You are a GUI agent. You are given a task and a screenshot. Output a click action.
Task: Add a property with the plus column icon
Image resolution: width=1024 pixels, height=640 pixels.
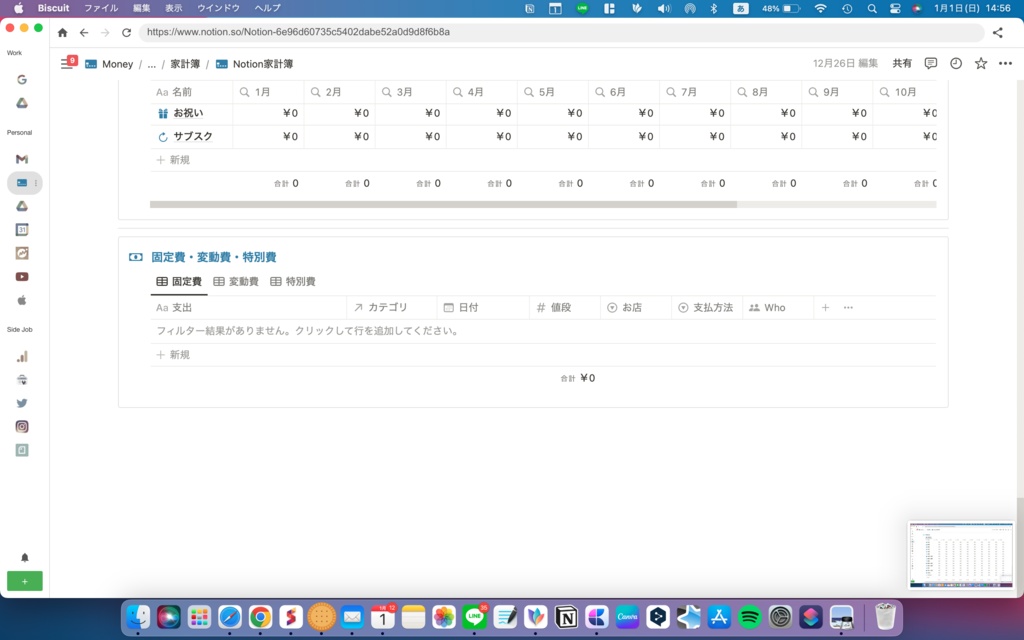825,308
